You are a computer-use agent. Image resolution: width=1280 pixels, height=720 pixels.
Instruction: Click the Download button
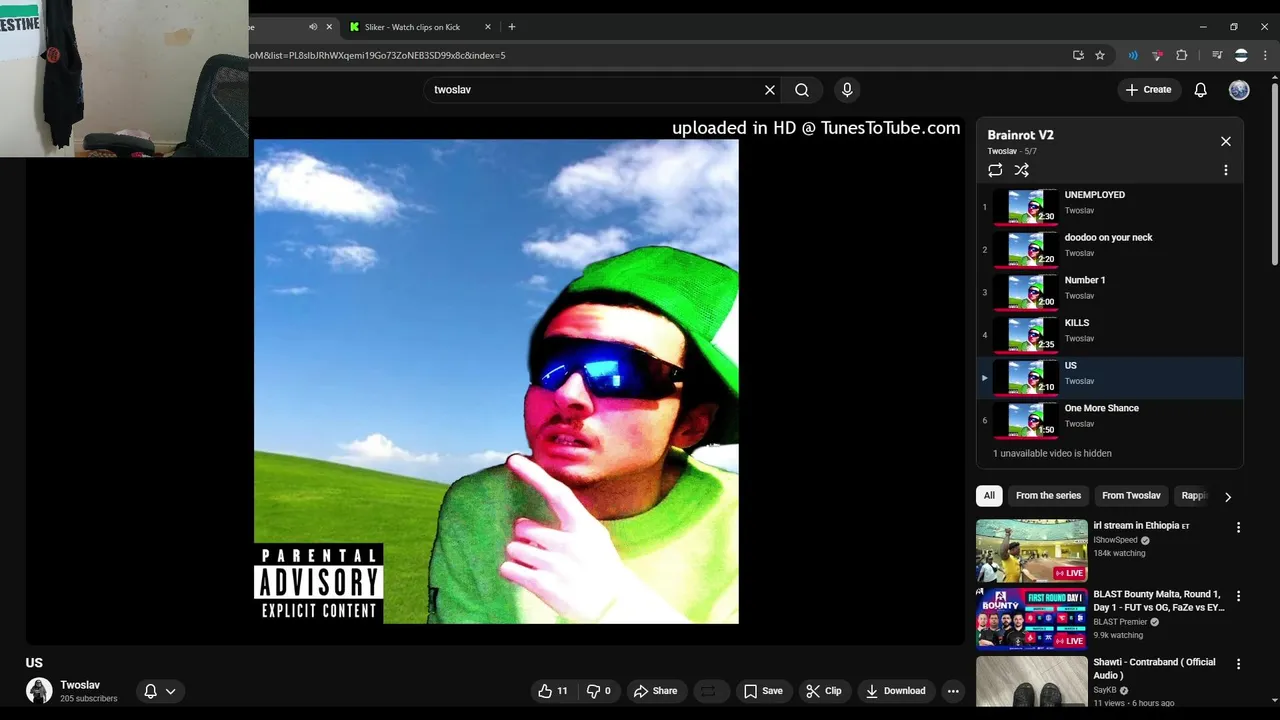(x=895, y=691)
